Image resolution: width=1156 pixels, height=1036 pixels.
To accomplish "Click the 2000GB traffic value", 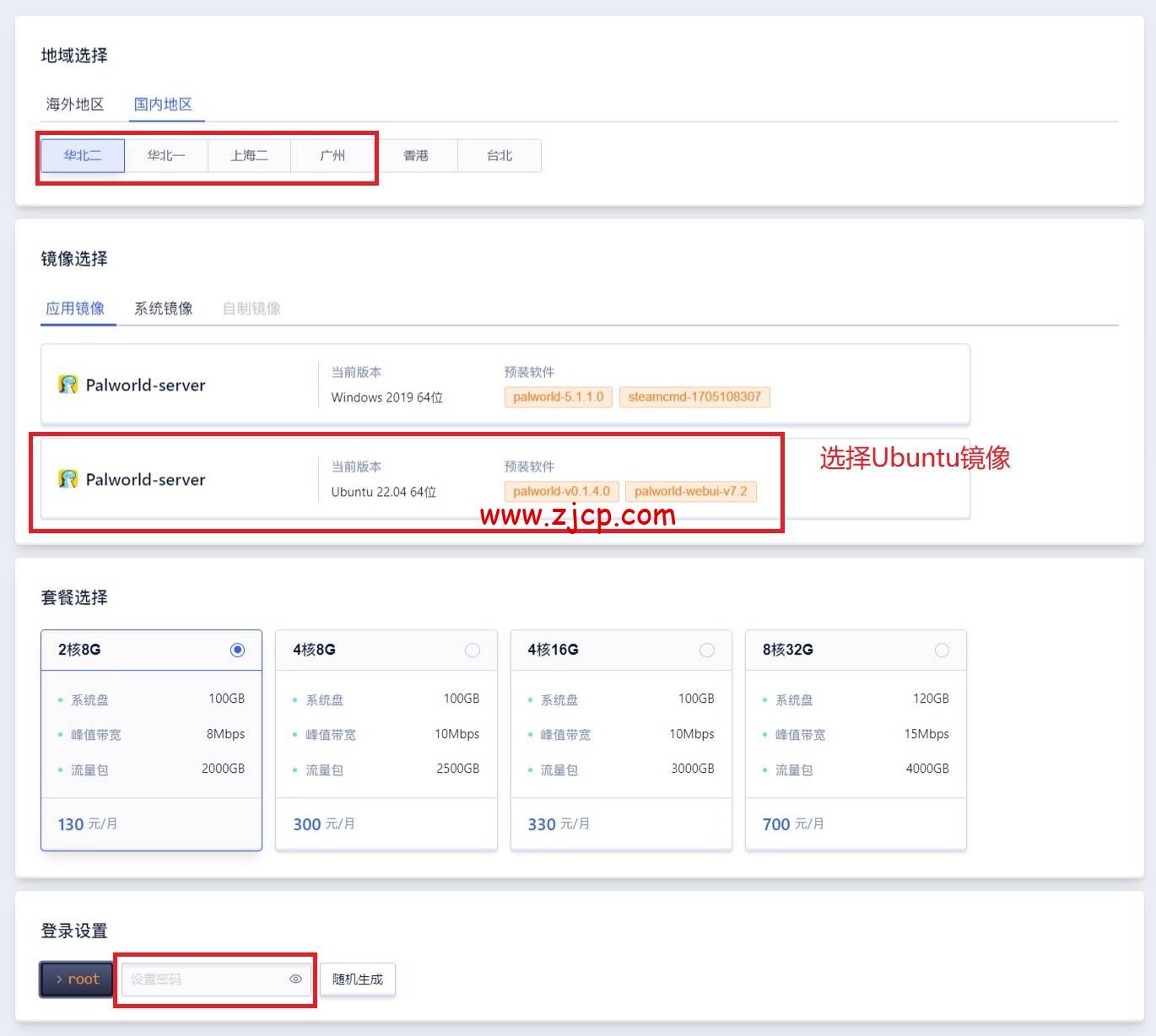I will point(223,769).
